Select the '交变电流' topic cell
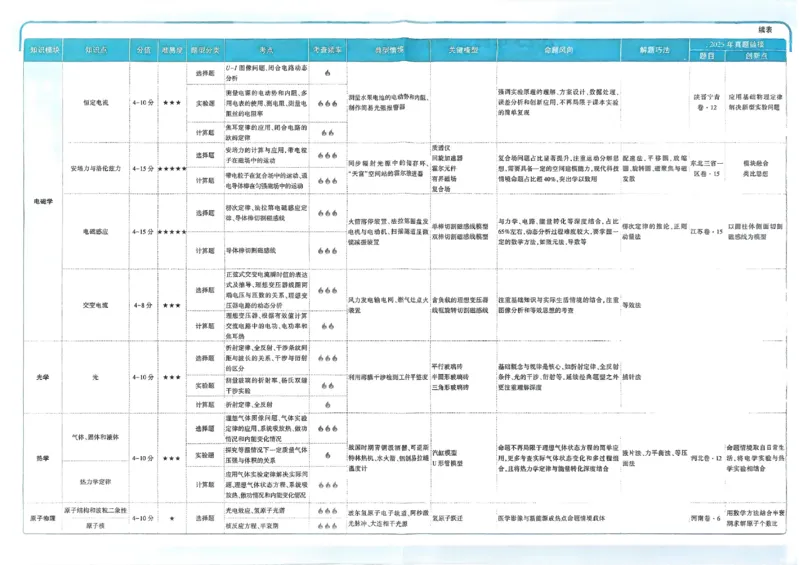Viewport: 800px width, 565px height. click(x=96, y=305)
